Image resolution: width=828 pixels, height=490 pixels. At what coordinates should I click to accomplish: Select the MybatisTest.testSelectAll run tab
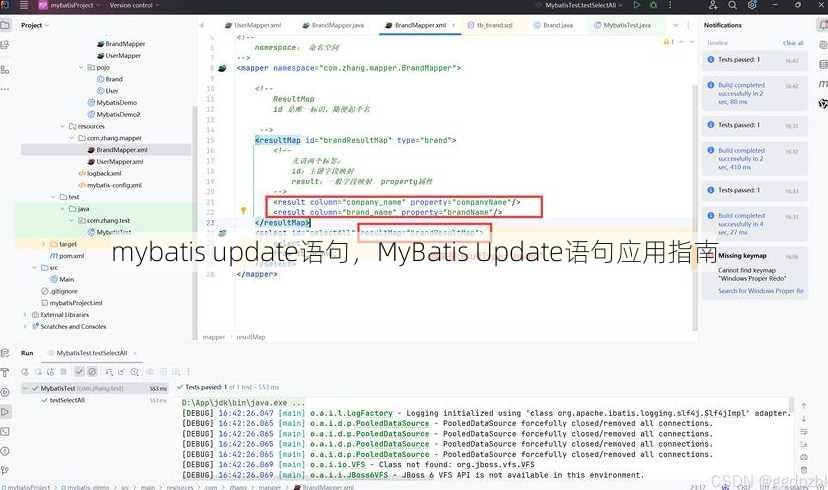click(x=92, y=353)
